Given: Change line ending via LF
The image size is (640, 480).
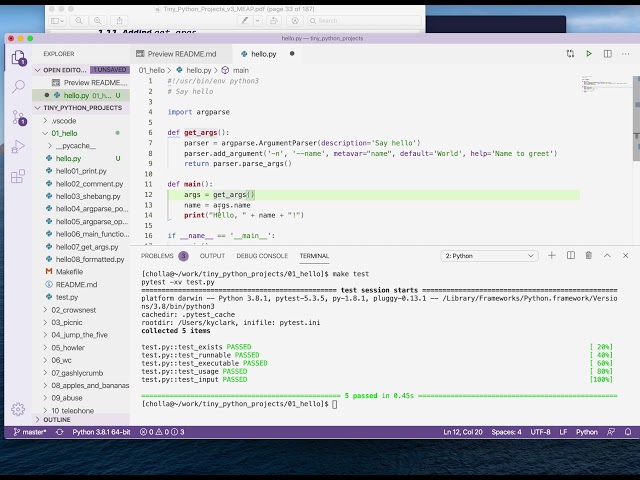Looking at the screenshot, I should point(563,432).
